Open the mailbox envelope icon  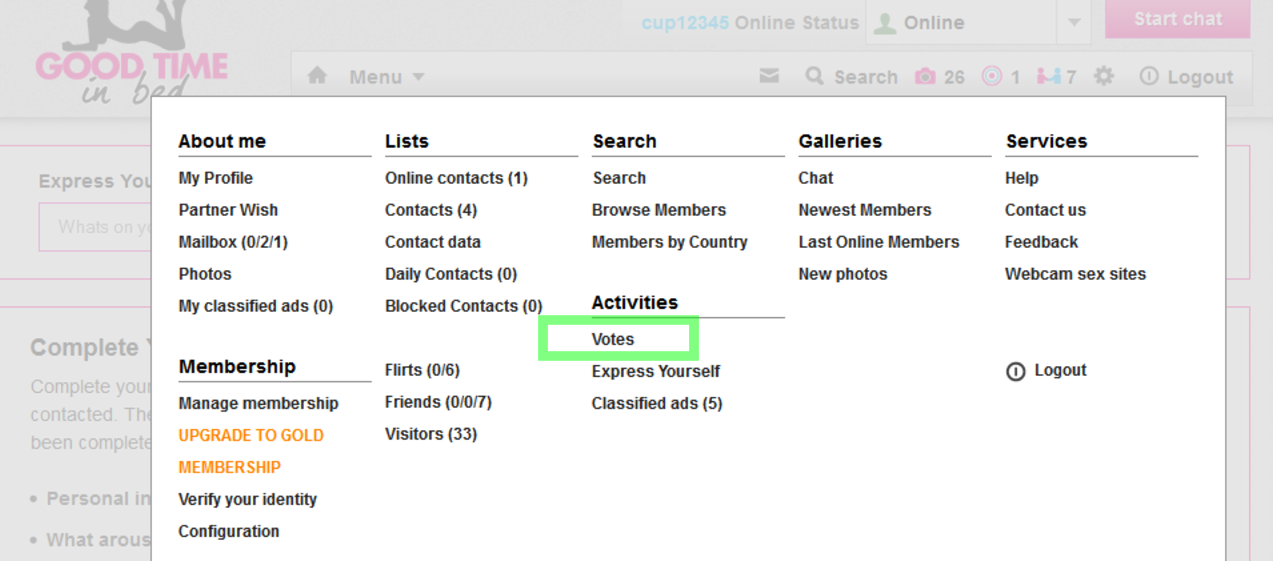tap(769, 76)
